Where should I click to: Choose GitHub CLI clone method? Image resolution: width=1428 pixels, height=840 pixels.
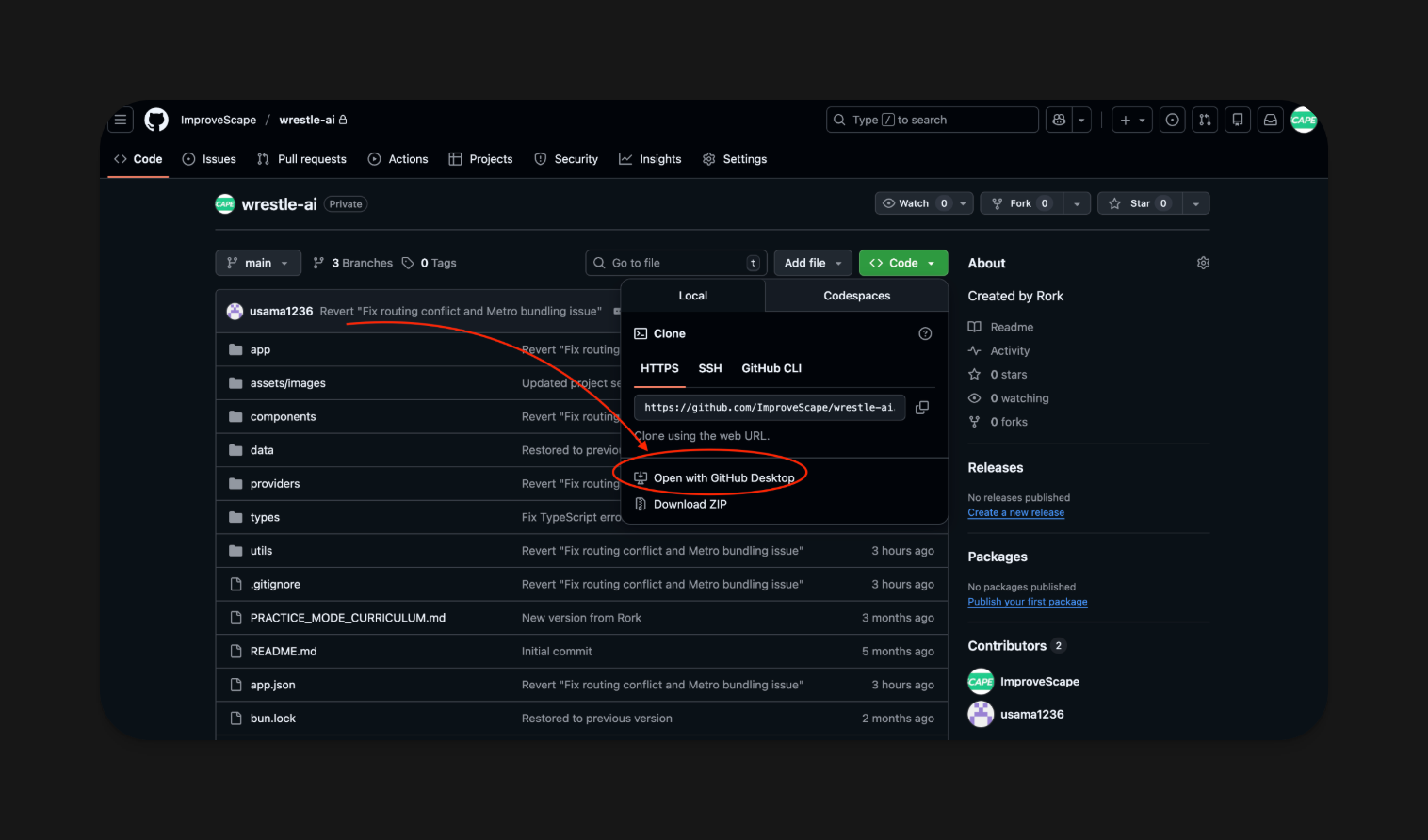click(x=771, y=368)
